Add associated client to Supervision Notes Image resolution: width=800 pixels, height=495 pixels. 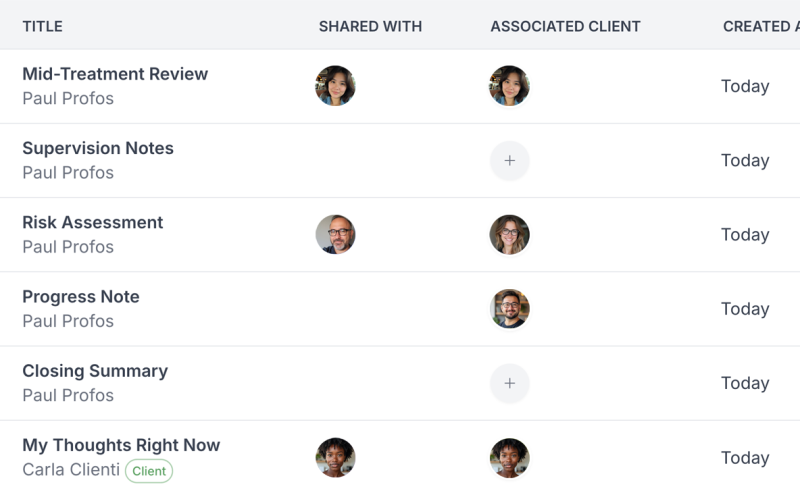point(509,160)
